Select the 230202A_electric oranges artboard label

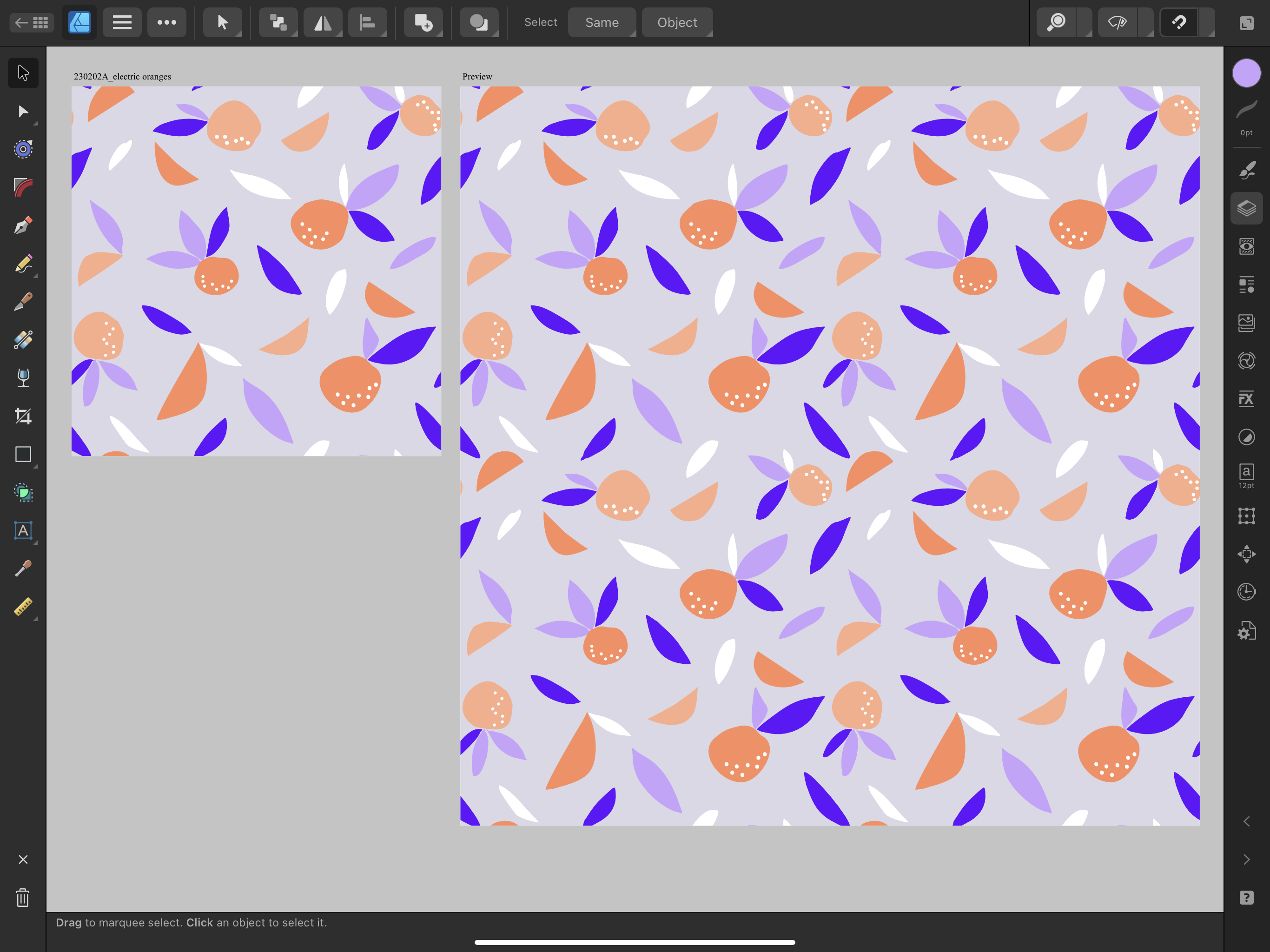click(x=122, y=76)
